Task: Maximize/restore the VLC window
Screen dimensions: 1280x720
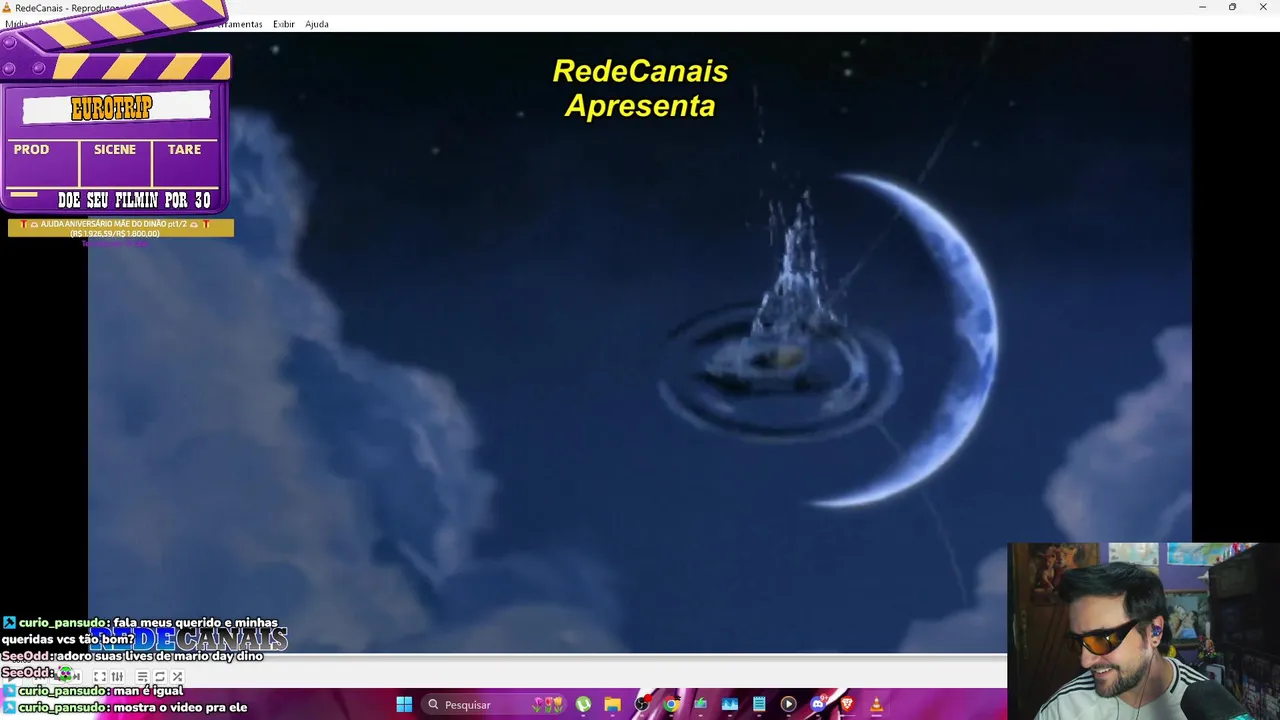Action: 1232,7
